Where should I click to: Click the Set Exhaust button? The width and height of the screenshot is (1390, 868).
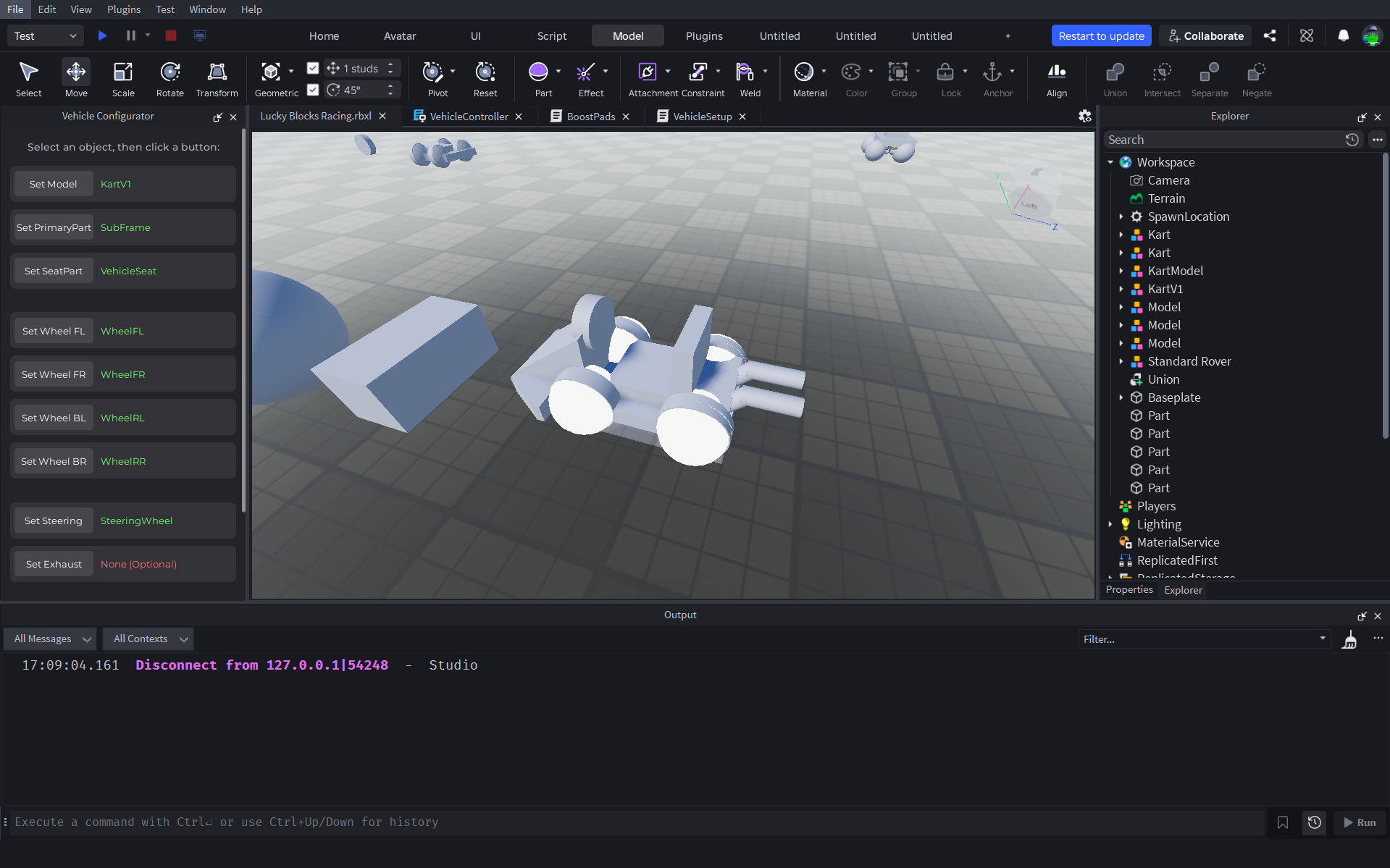point(53,564)
